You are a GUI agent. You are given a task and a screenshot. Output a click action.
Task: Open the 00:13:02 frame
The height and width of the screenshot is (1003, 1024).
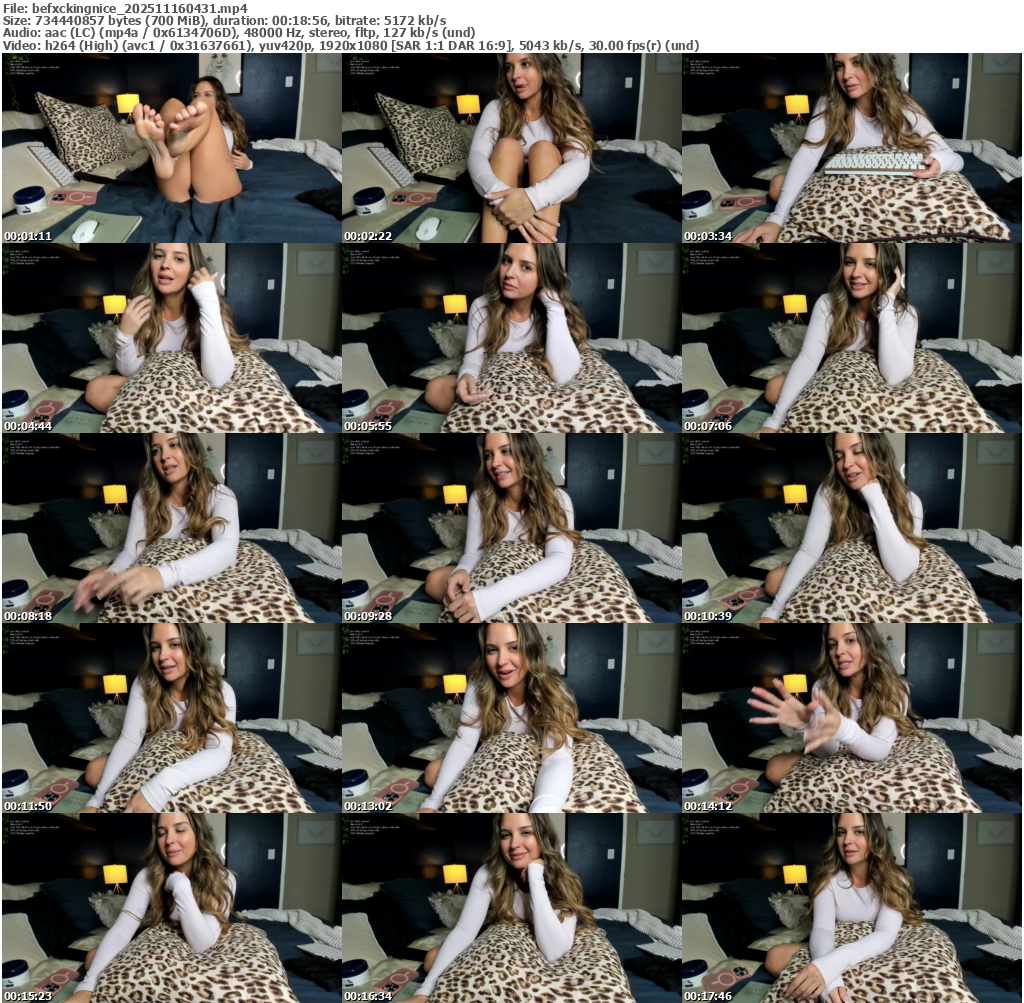(511, 718)
